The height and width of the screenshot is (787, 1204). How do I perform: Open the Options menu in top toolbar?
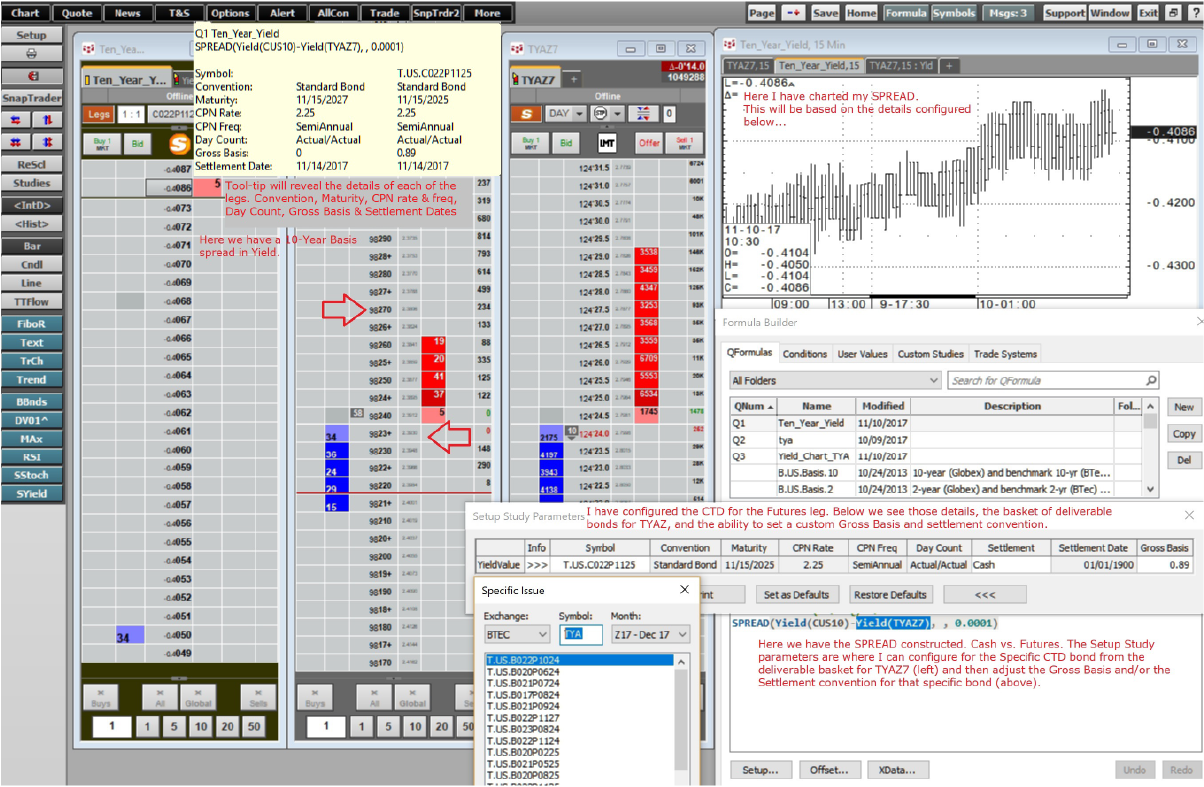click(230, 13)
